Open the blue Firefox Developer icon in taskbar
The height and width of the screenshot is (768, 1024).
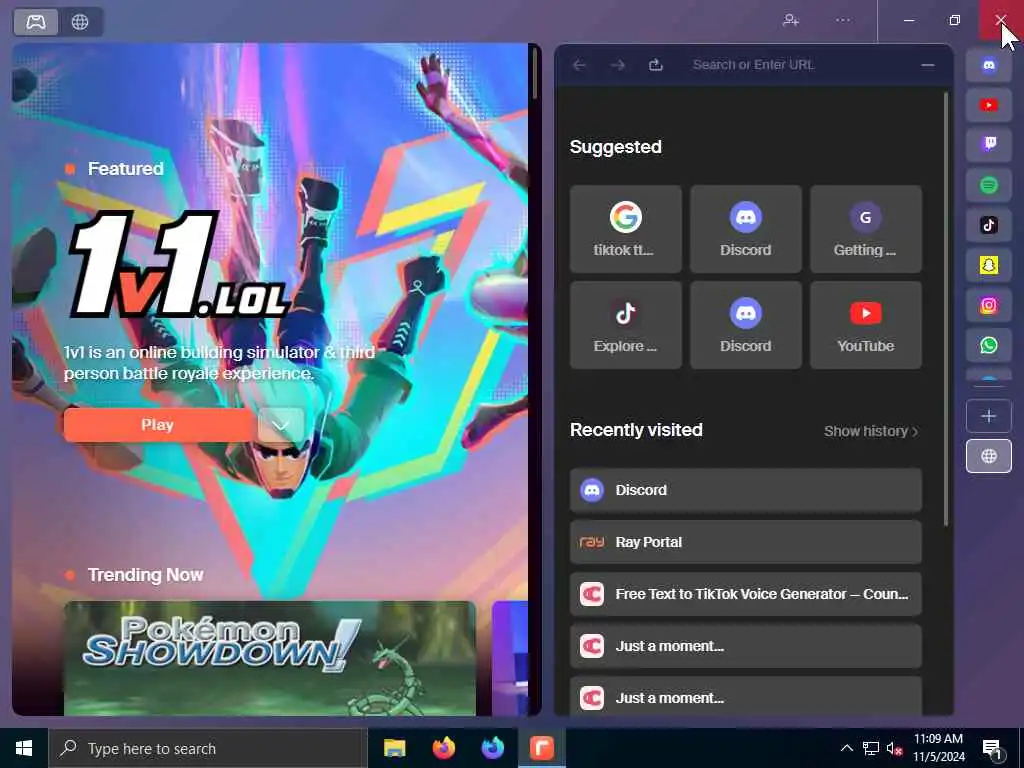coord(492,748)
